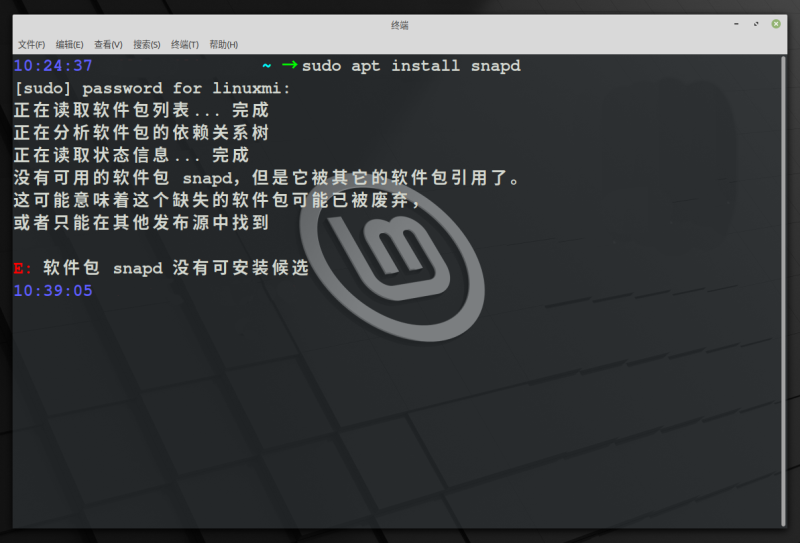Click the 10:24:37 timestamp text
Image resolution: width=800 pixels, height=543 pixels.
53,66
